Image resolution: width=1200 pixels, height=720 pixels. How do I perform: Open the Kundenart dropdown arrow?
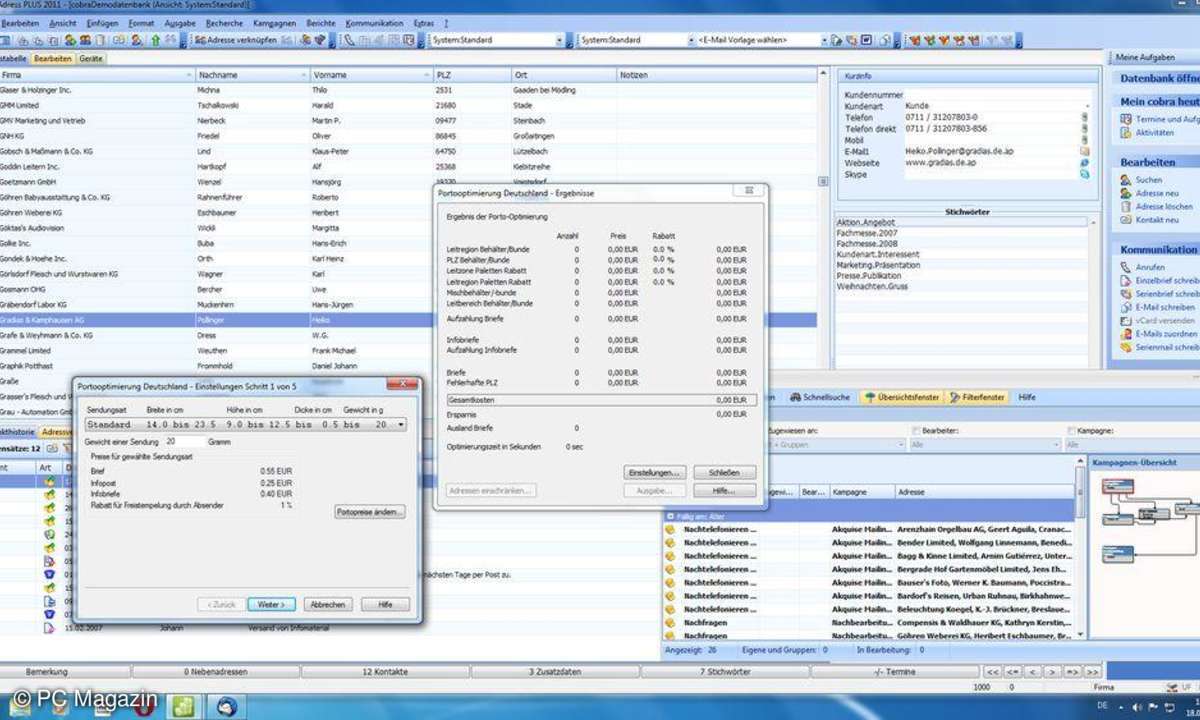click(1088, 105)
